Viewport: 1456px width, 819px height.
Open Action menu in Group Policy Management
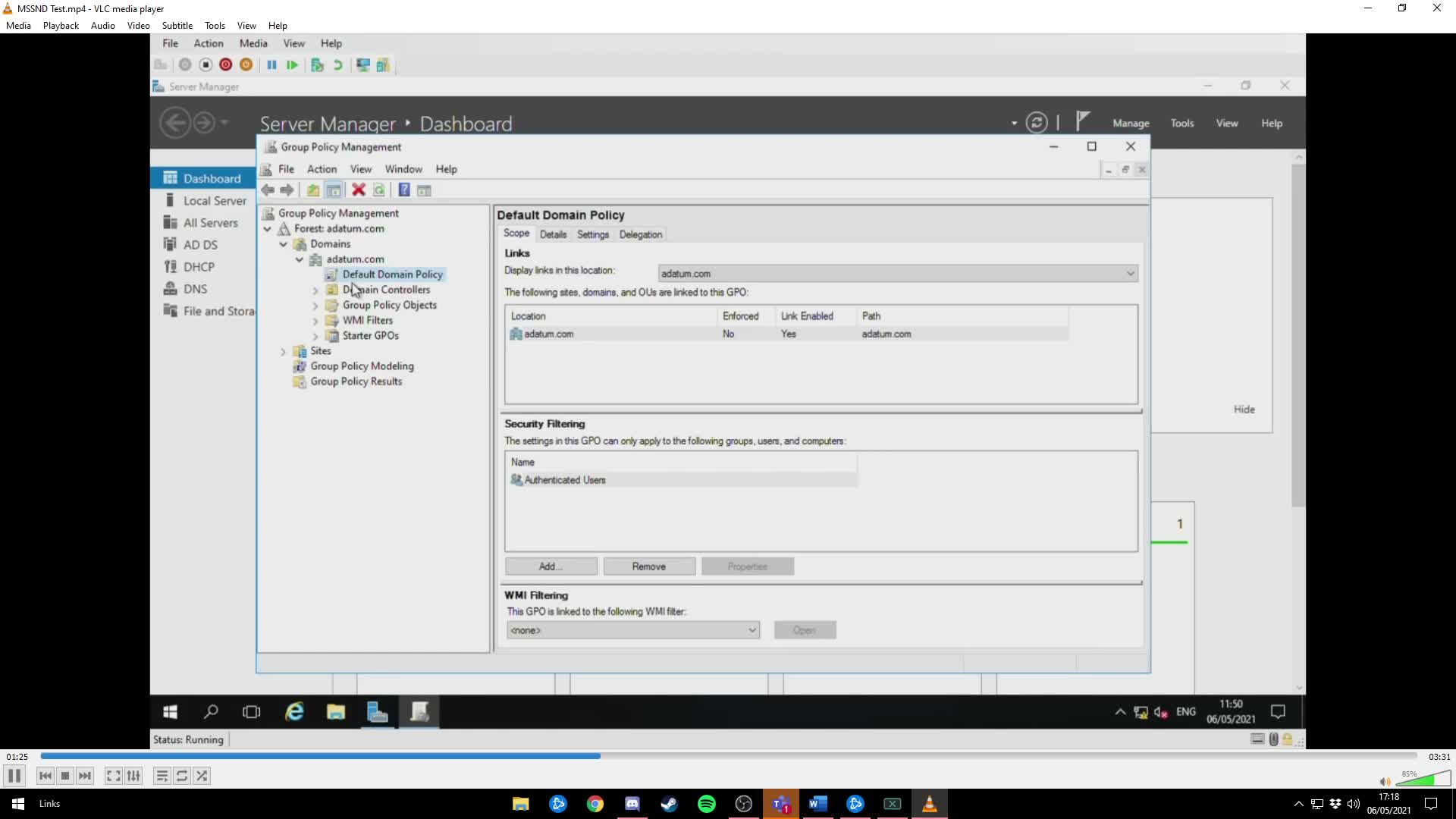[x=322, y=169]
